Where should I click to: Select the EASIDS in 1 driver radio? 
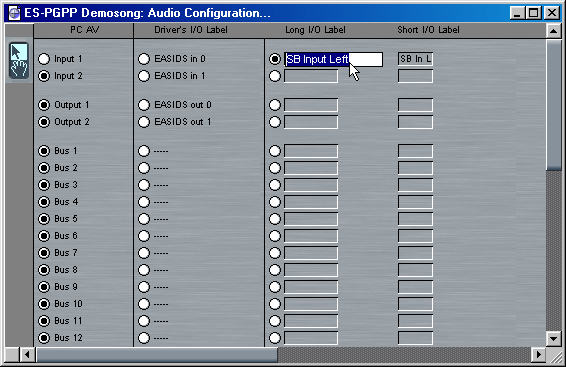[x=144, y=76]
